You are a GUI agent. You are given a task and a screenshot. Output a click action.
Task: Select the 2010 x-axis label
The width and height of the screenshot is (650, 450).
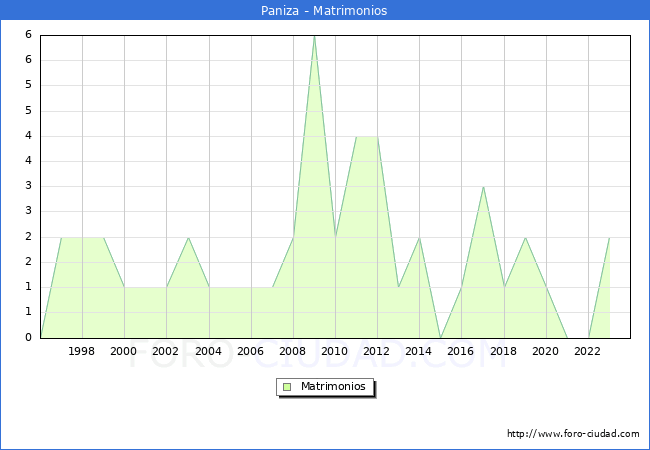(334, 351)
